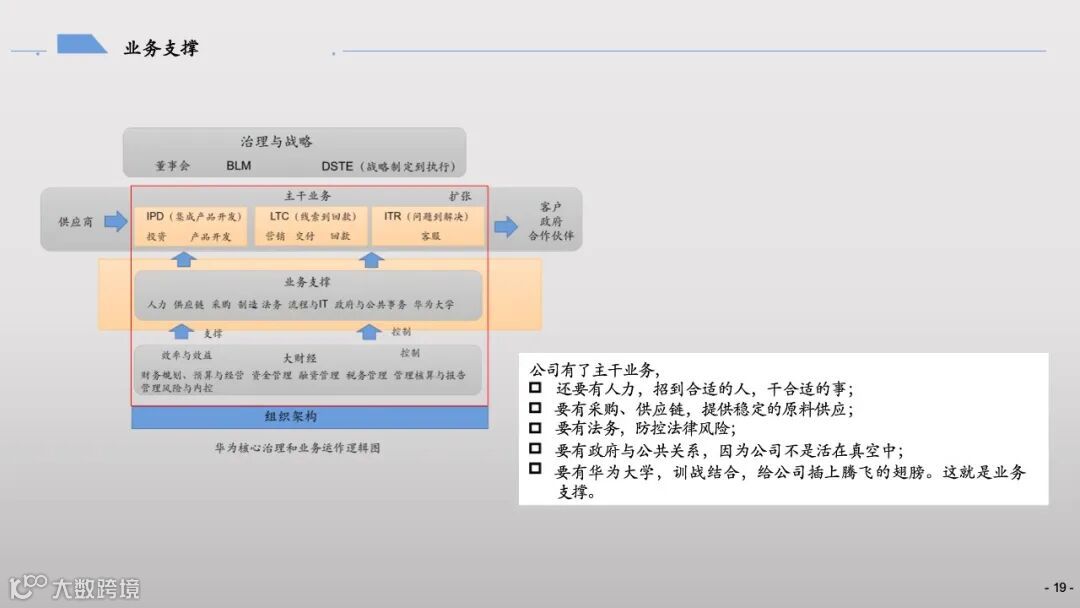The width and height of the screenshot is (1080, 608).
Task: Select the 税务管理 label
Action: coord(366,375)
